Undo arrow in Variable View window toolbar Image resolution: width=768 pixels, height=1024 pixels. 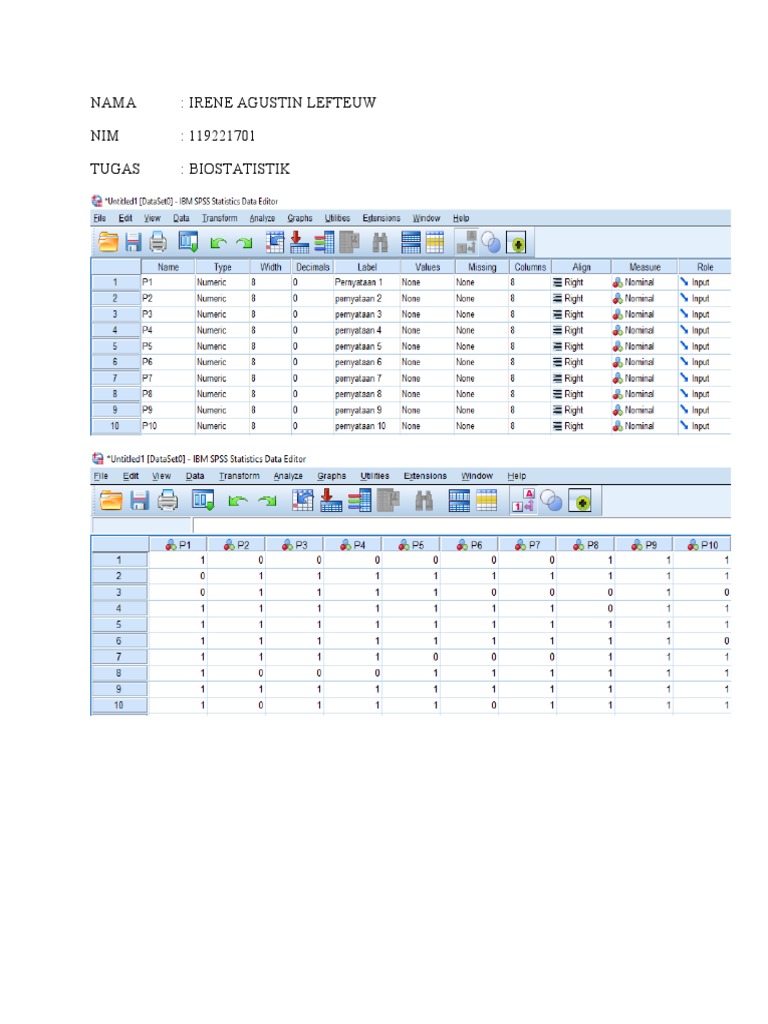(x=218, y=243)
